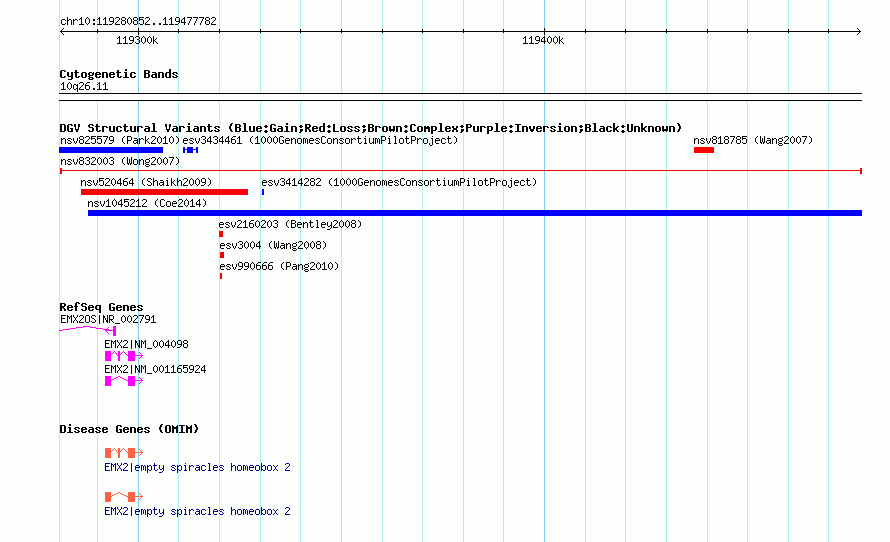890x542 pixels.
Task: Open the EMX2OS|NR_002791 gene label
Action: tap(108, 320)
